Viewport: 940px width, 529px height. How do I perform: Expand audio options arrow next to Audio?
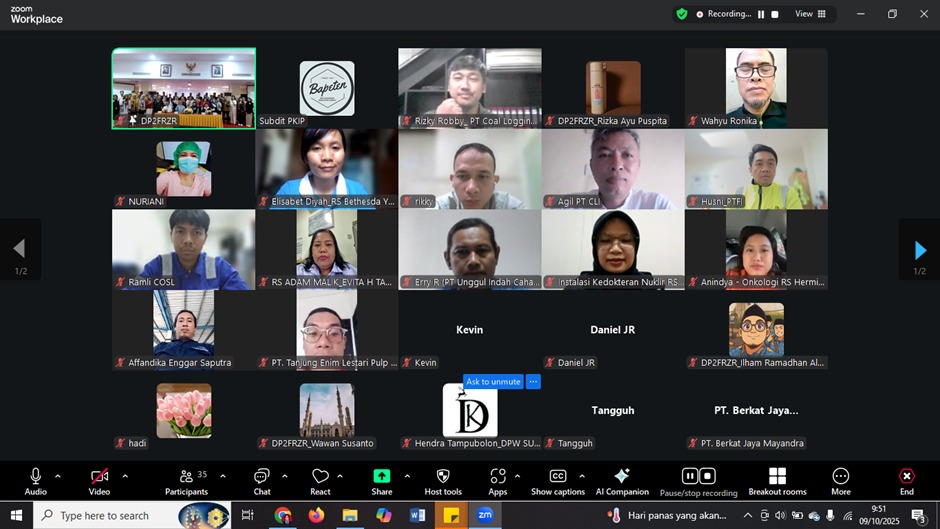tap(58, 476)
